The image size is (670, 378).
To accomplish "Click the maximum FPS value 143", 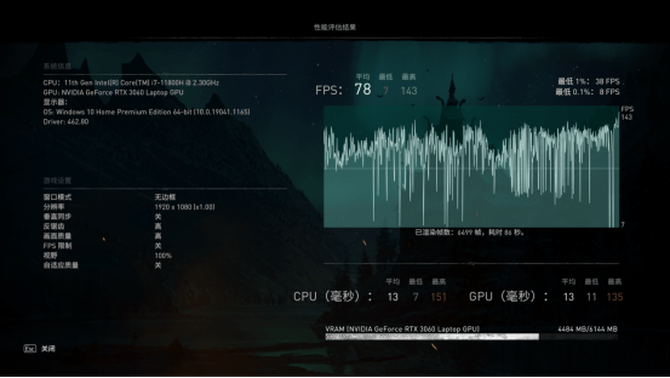I will (x=409, y=91).
